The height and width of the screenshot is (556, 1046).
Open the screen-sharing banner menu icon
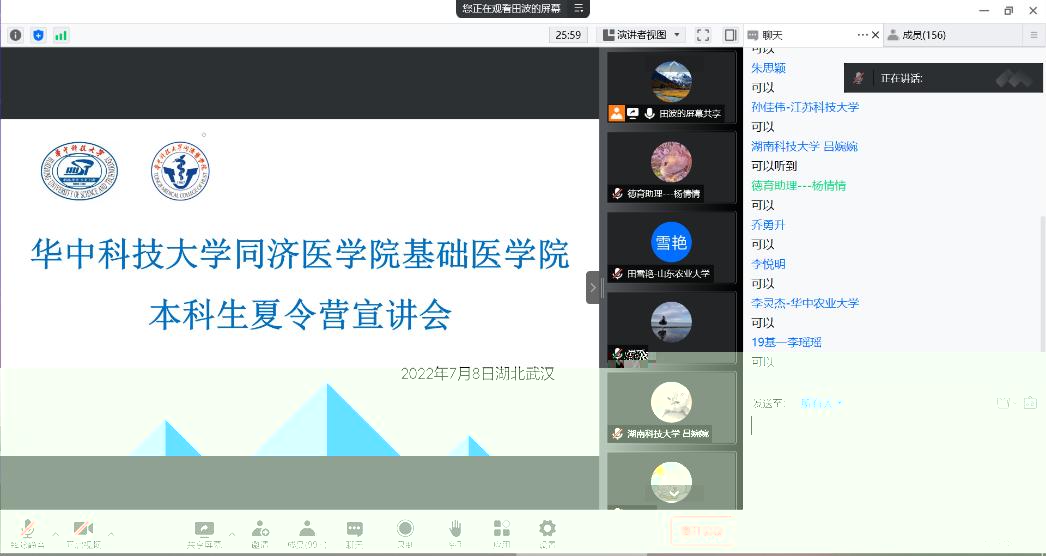pos(579,8)
